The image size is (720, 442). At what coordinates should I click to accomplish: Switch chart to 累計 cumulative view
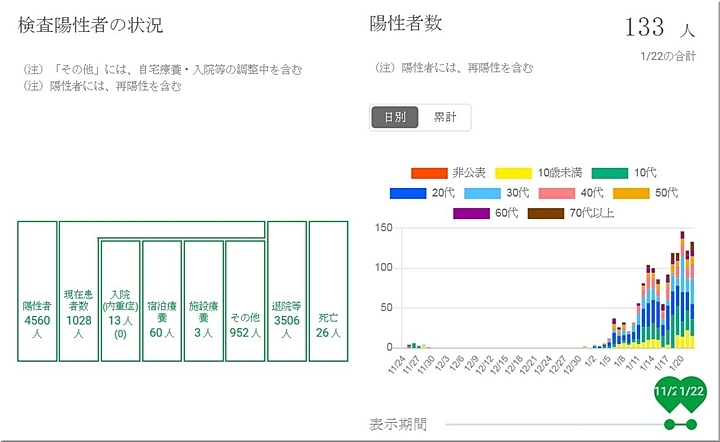(444, 117)
